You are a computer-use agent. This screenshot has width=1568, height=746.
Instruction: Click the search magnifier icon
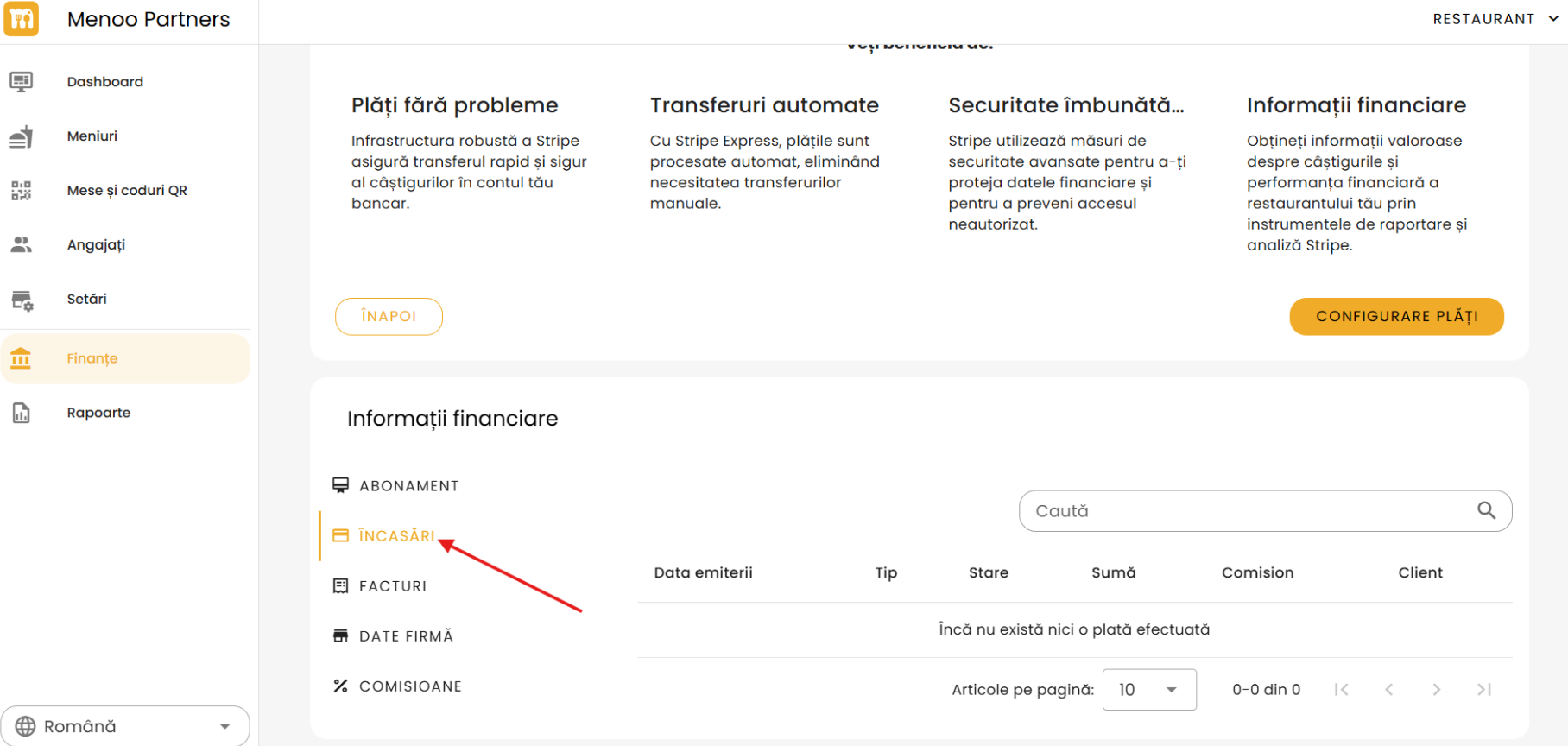point(1486,510)
